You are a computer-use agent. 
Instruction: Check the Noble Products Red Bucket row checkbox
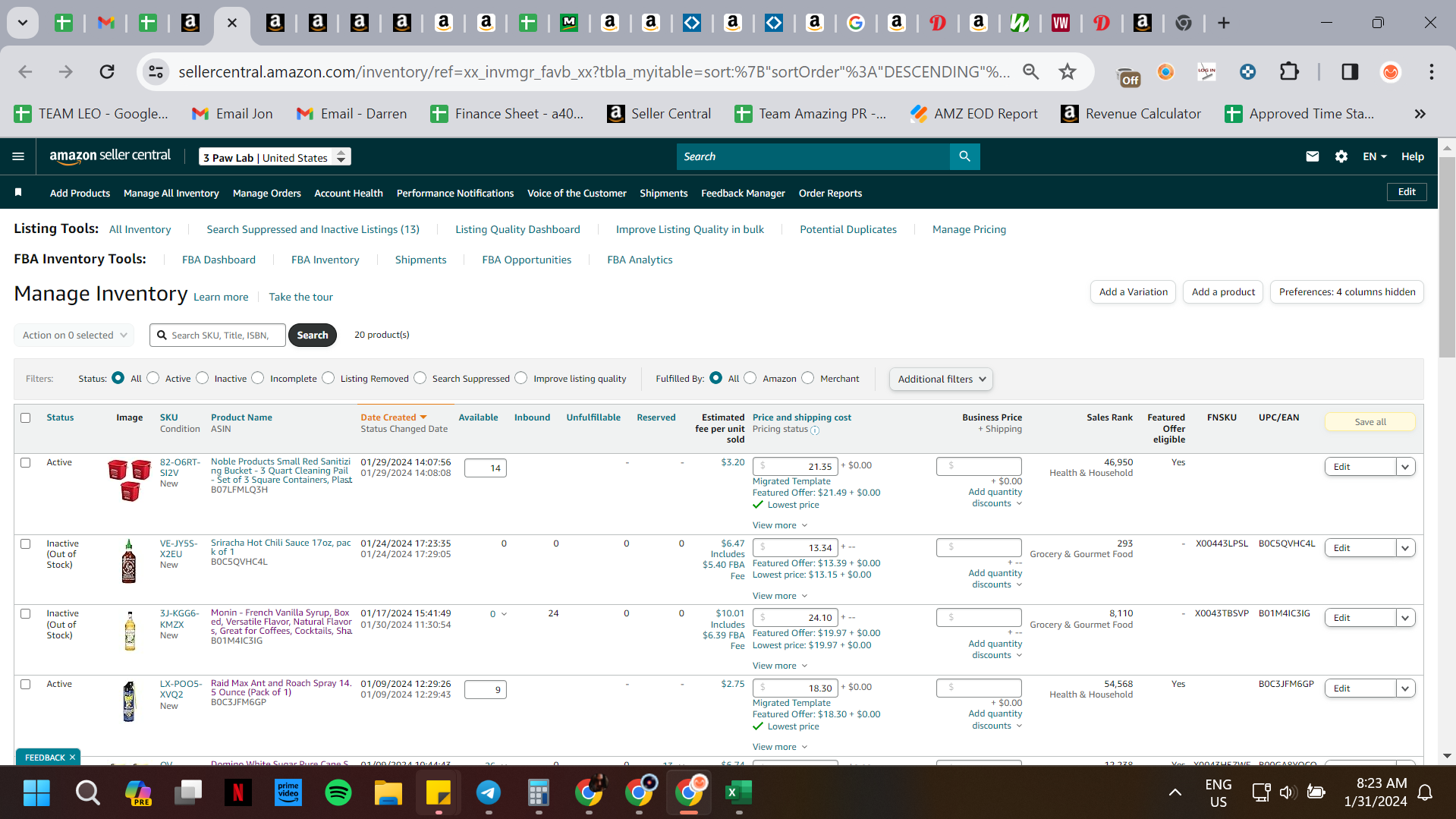26,462
